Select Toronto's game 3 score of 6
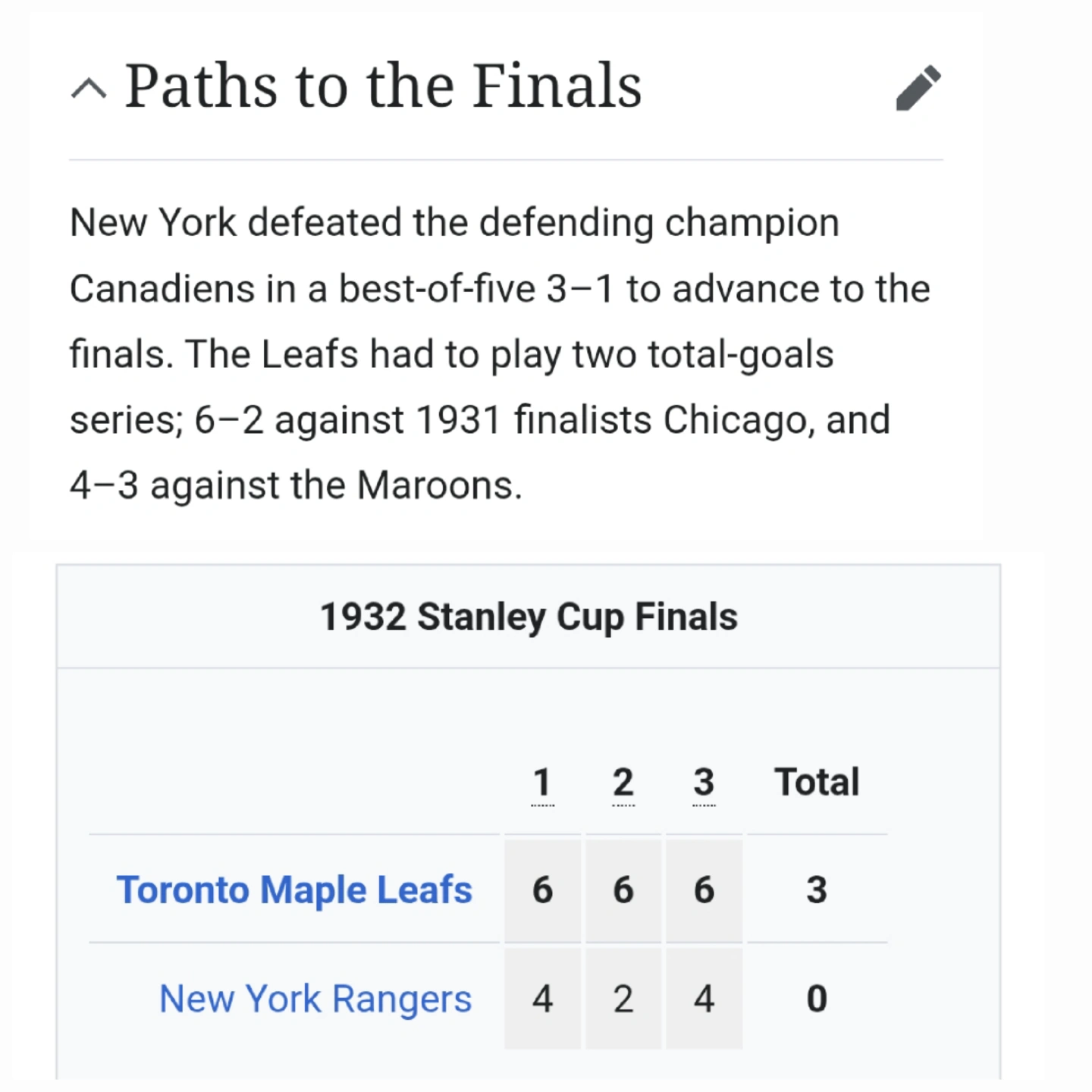Viewport: 1092px width, 1092px height. coord(704,890)
